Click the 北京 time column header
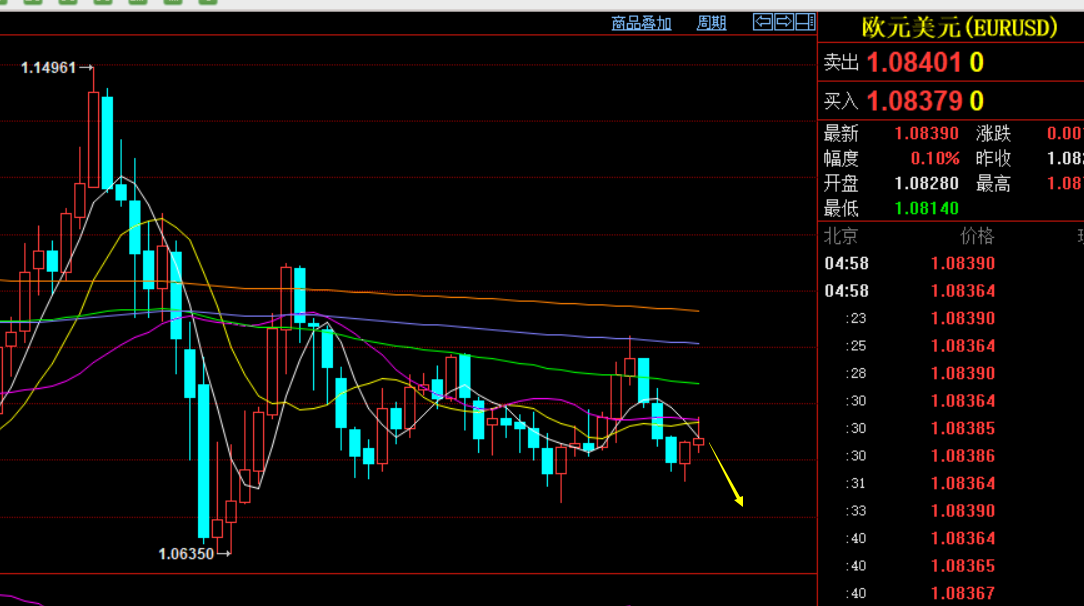This screenshot has height=606, width=1084. (x=841, y=236)
